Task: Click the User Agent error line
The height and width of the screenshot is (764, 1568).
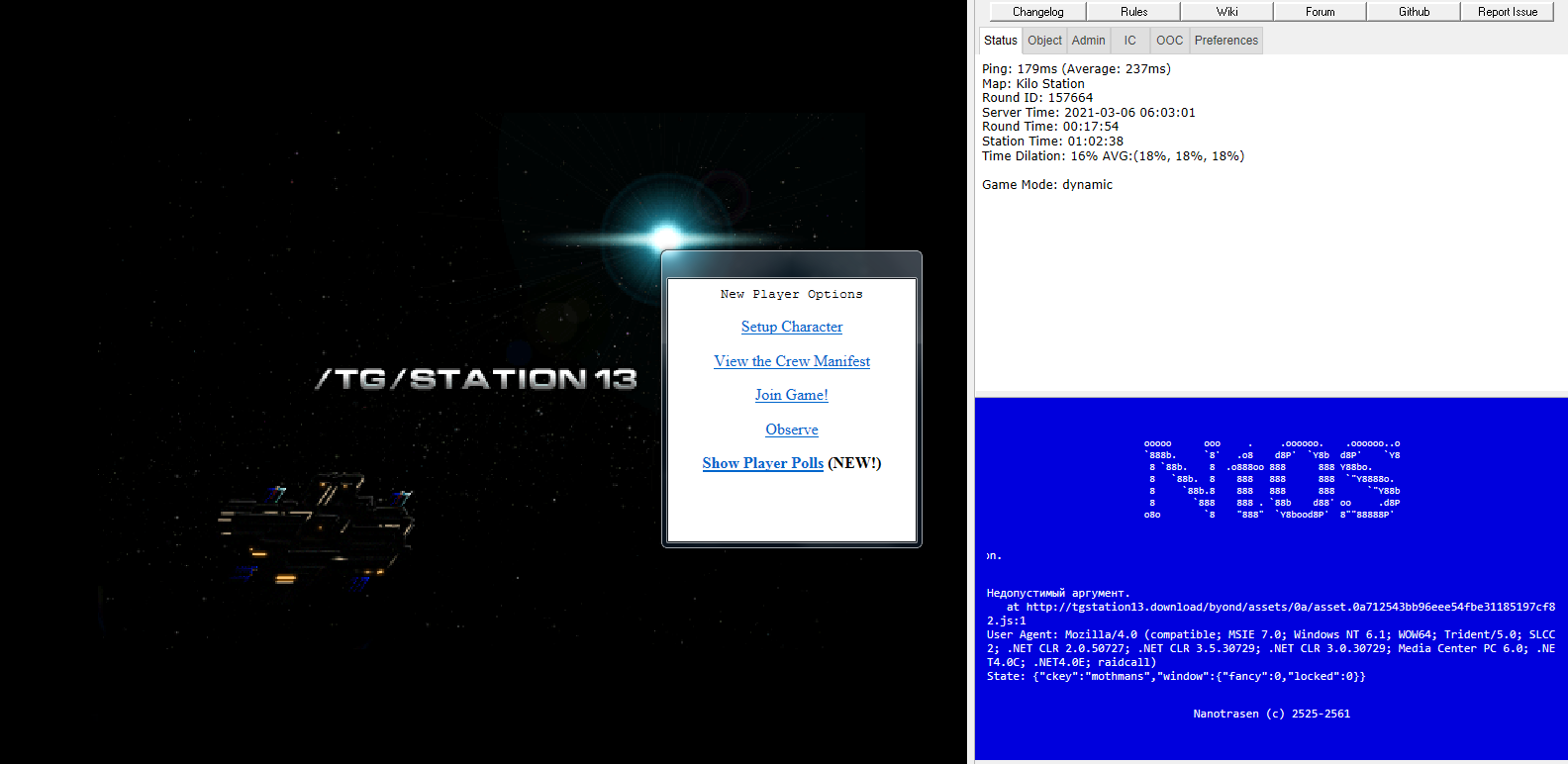Action: click(x=1271, y=649)
